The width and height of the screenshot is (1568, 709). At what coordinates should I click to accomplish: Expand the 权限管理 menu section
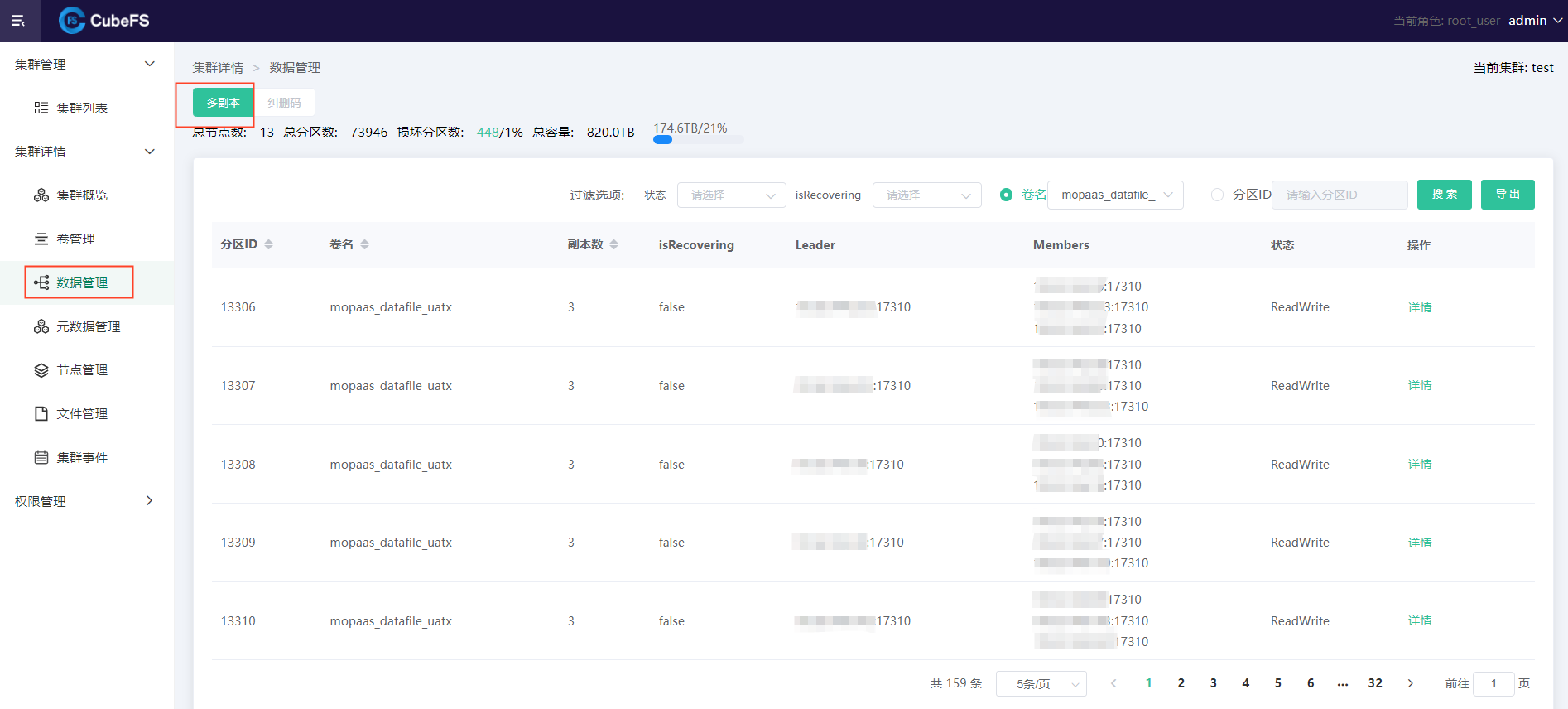[86, 501]
